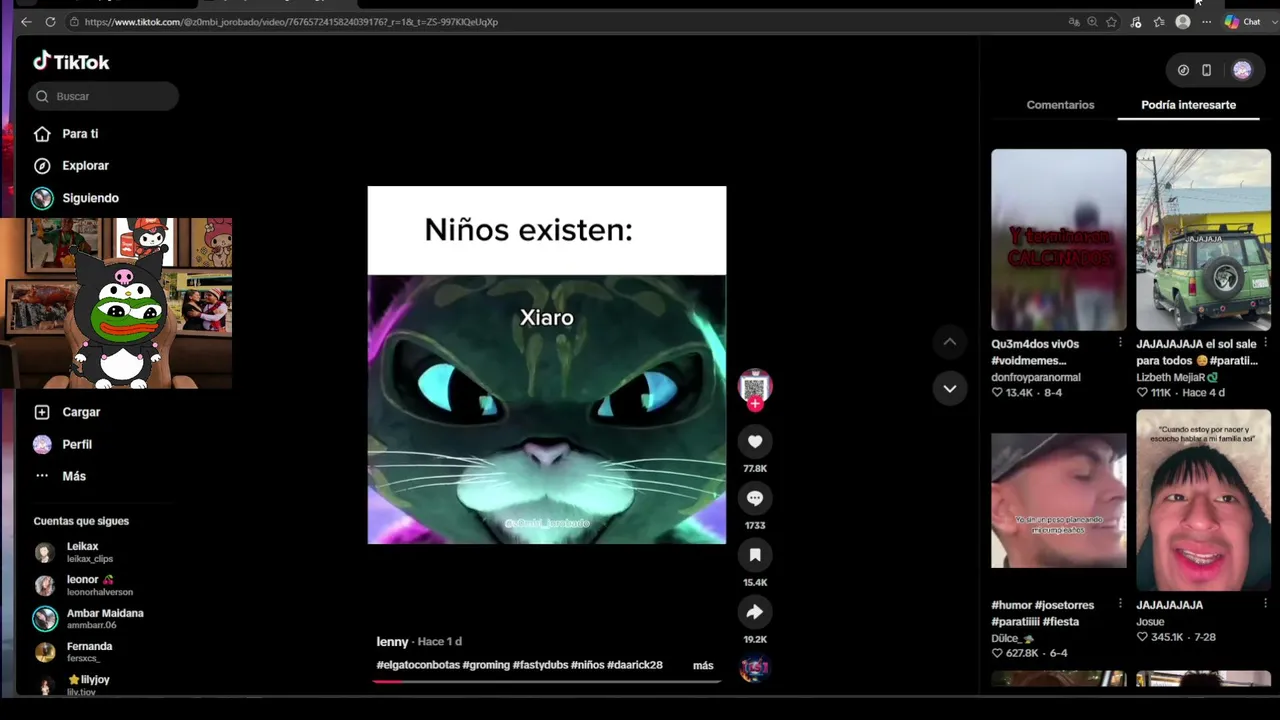
Task: Open Lizbeth MejiaR's profile
Action: pyautogui.click(x=1177, y=377)
